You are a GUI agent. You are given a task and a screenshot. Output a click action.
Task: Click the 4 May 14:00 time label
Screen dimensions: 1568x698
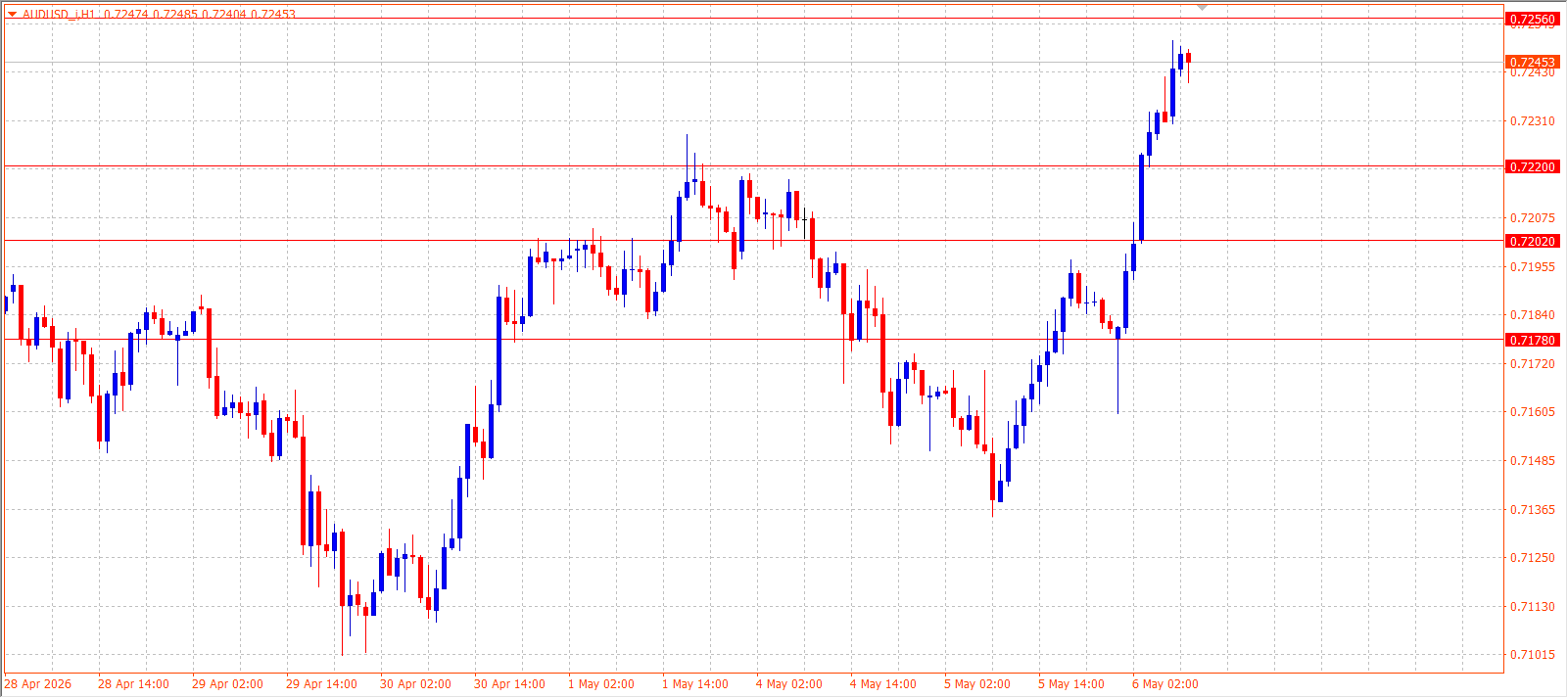click(x=883, y=684)
